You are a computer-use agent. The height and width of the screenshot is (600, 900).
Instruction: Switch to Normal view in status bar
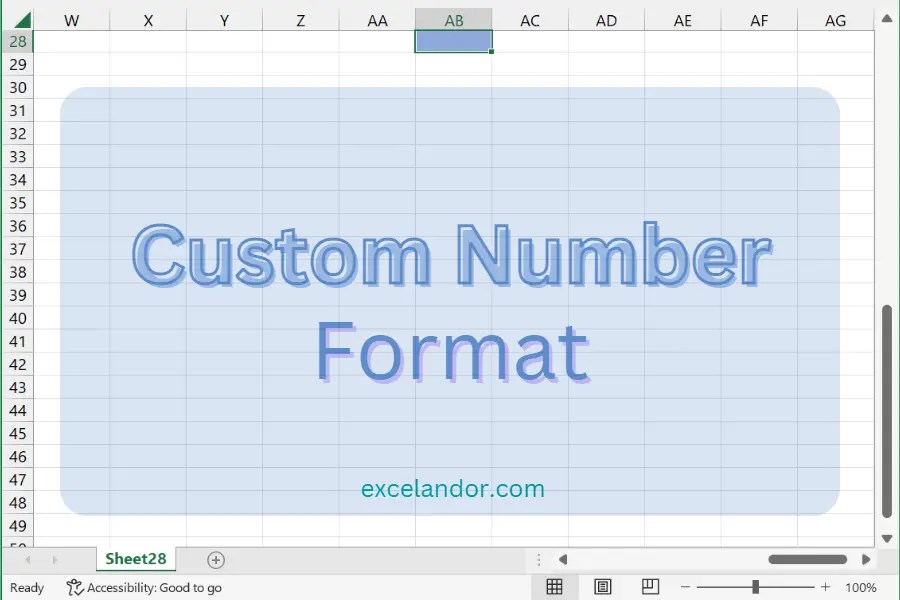[555, 587]
